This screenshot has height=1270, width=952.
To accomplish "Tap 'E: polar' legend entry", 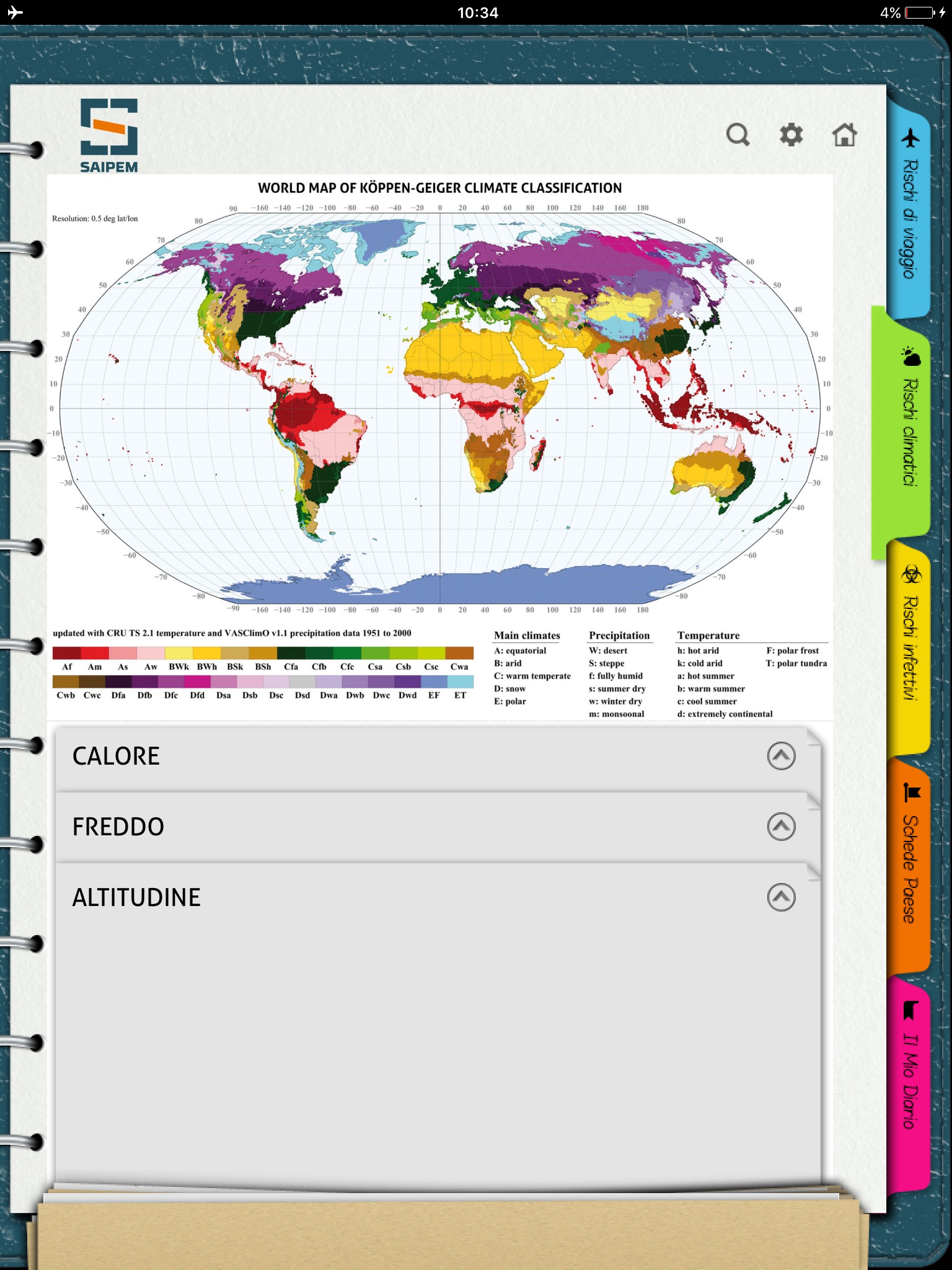I will [510, 701].
